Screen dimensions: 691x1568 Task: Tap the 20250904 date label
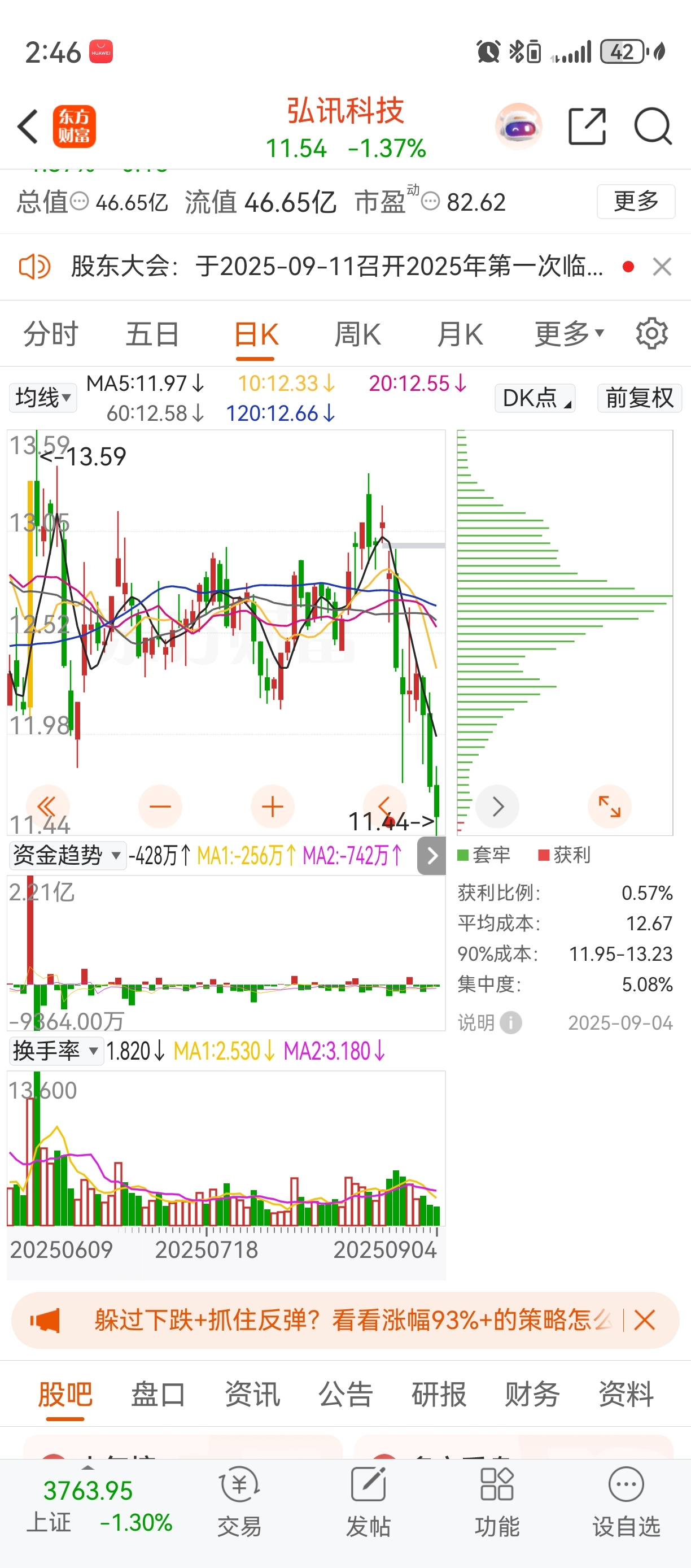click(x=384, y=1249)
